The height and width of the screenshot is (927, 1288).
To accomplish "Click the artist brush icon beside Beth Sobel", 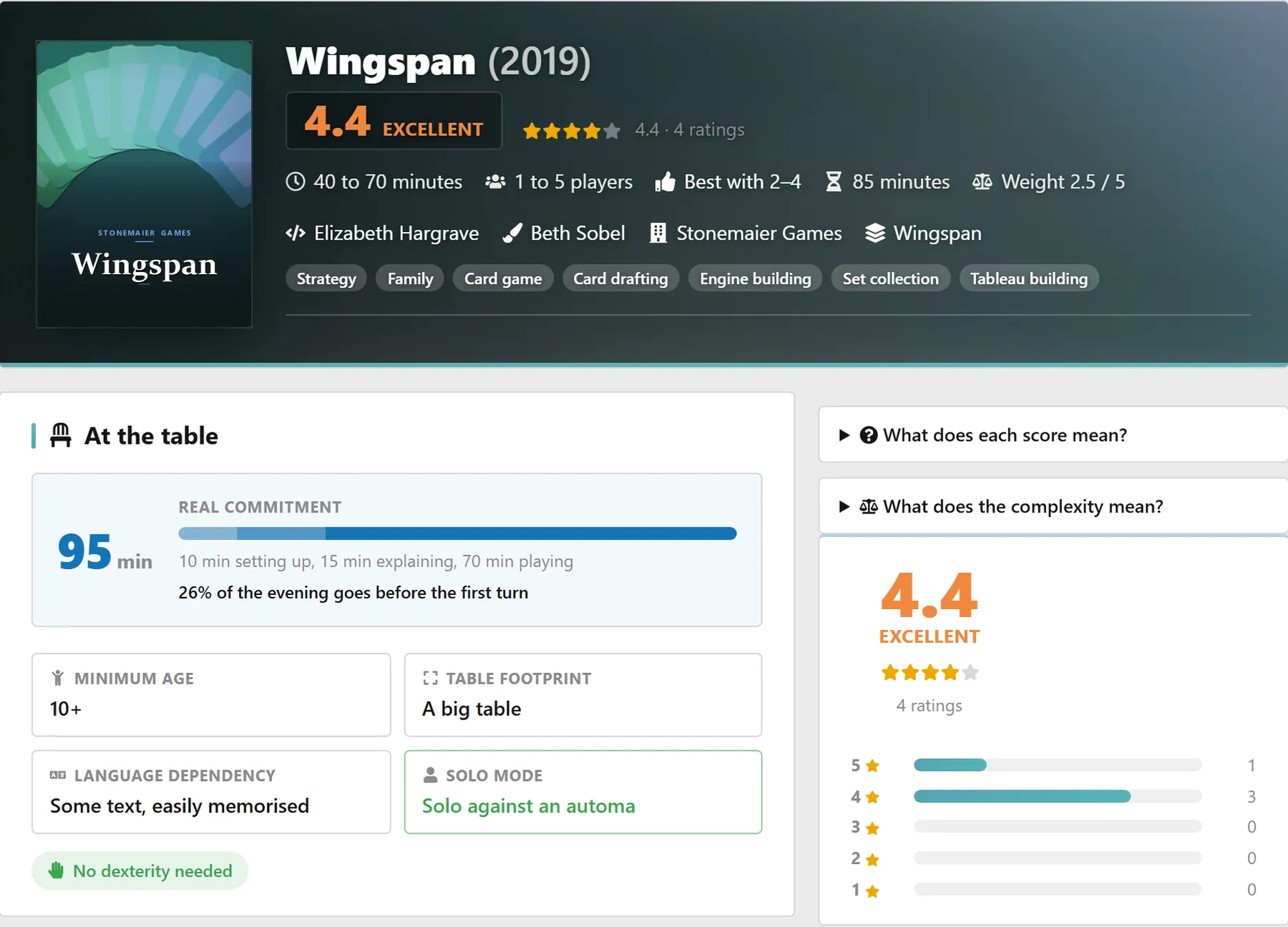I will pyautogui.click(x=512, y=233).
